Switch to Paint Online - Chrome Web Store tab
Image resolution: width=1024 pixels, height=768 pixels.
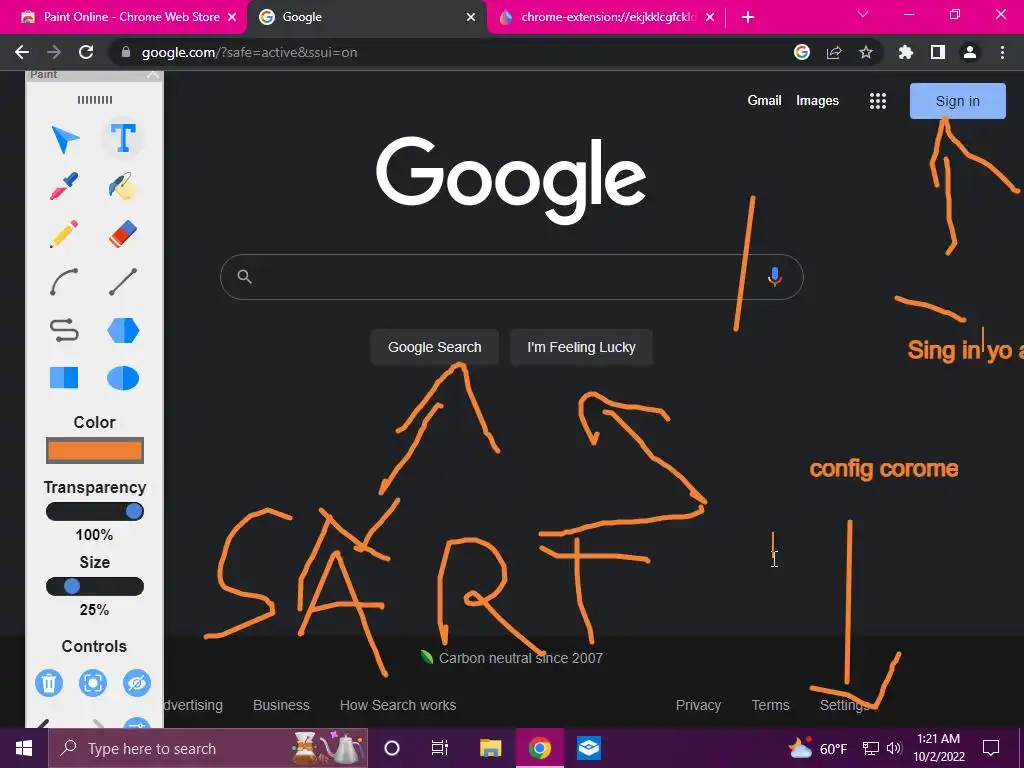coord(123,17)
